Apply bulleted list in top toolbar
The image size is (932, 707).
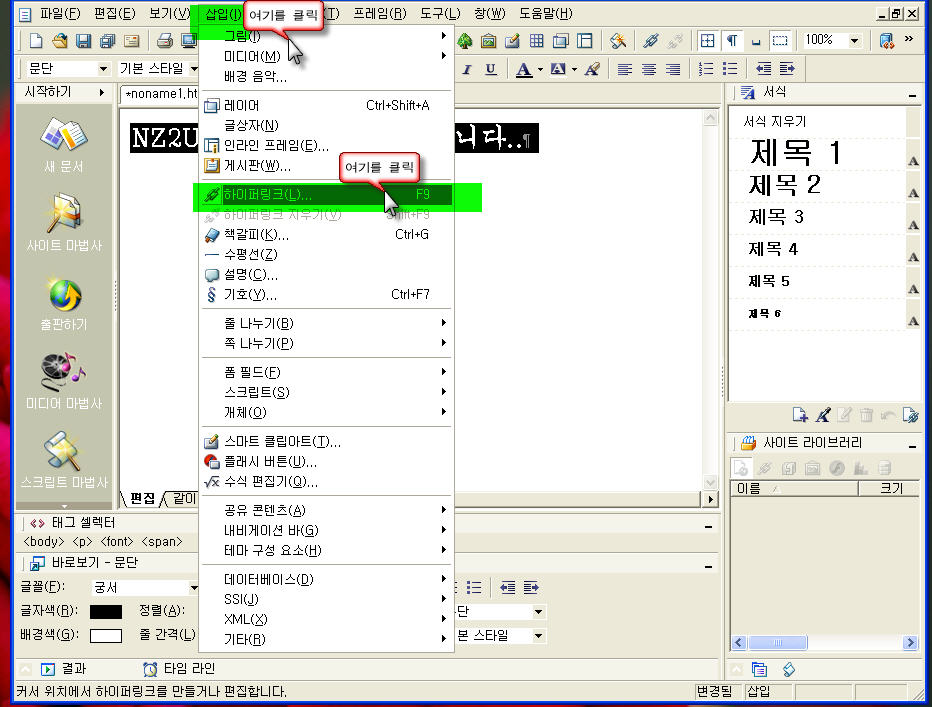(x=730, y=69)
